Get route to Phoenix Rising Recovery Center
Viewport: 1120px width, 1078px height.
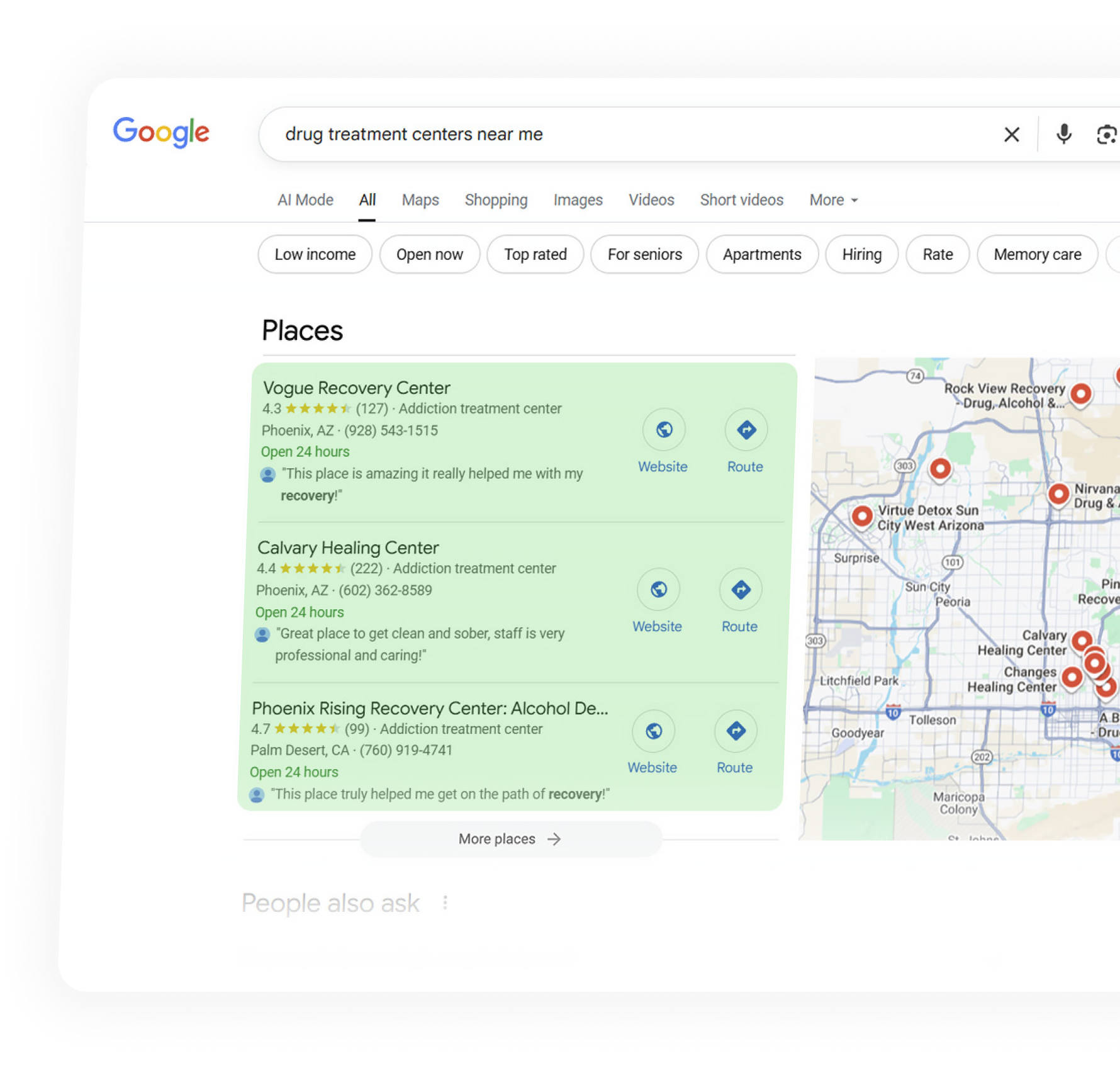[x=736, y=731]
